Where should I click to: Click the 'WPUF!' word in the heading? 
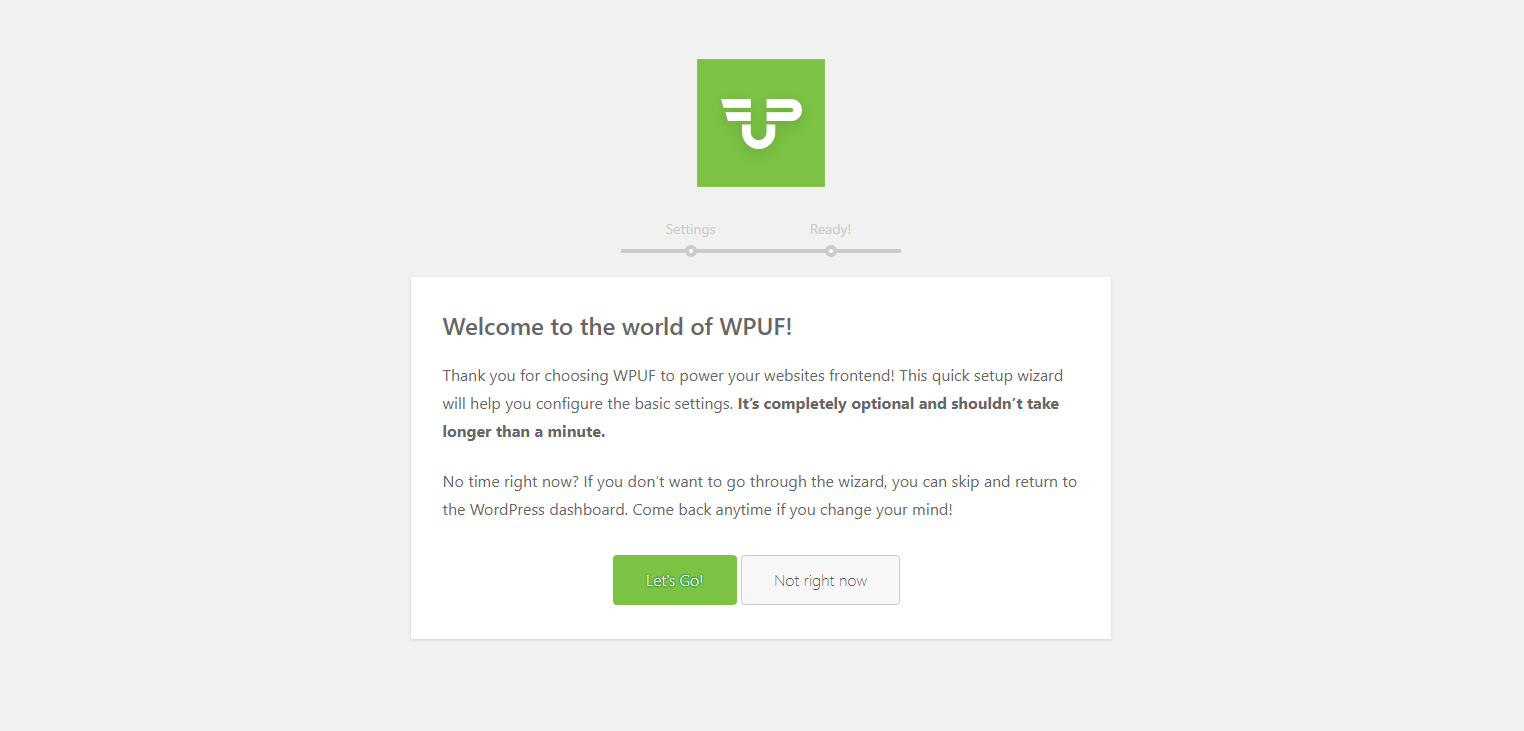755,327
